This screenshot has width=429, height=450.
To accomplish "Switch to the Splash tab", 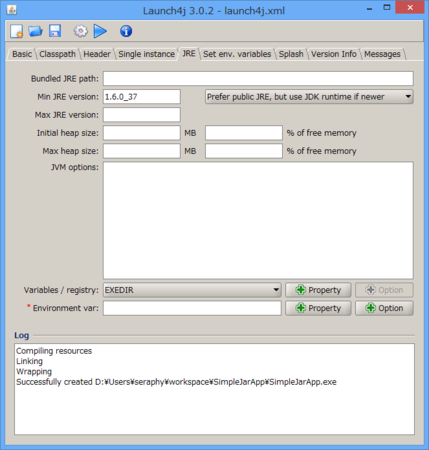I will pos(291,54).
